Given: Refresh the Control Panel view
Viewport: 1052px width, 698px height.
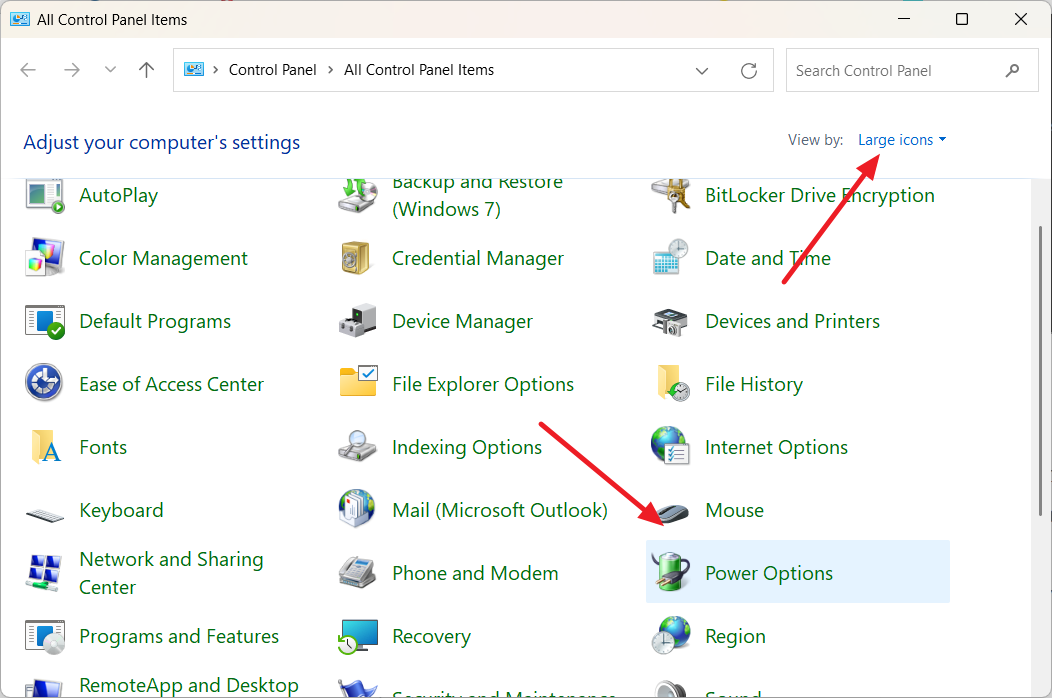Looking at the screenshot, I should (x=749, y=70).
